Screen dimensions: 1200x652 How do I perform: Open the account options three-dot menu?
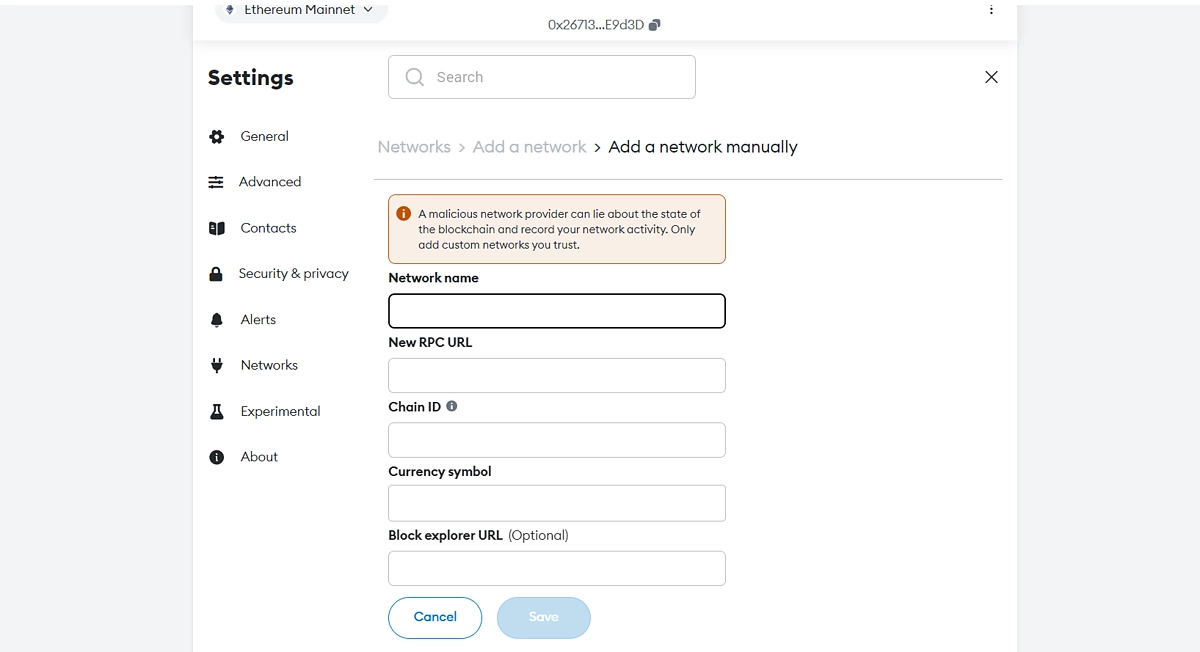991,10
